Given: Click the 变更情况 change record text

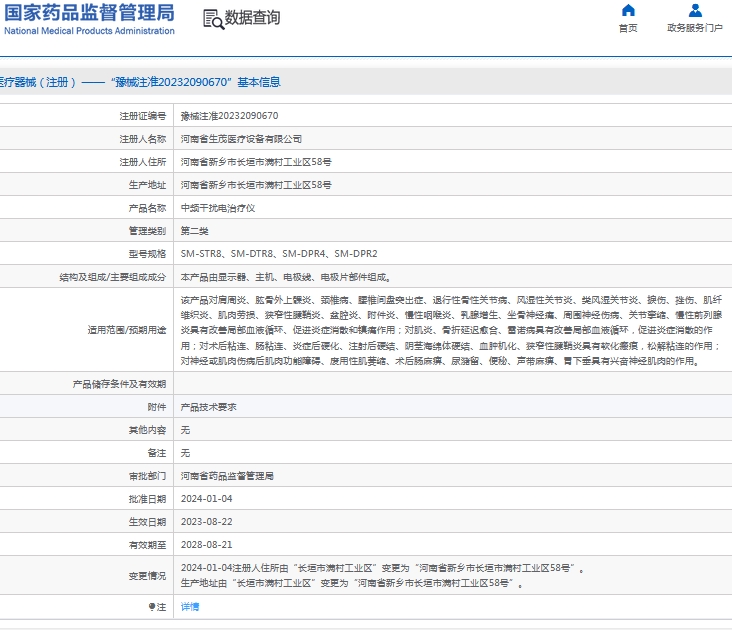Looking at the screenshot, I should pos(382,576).
